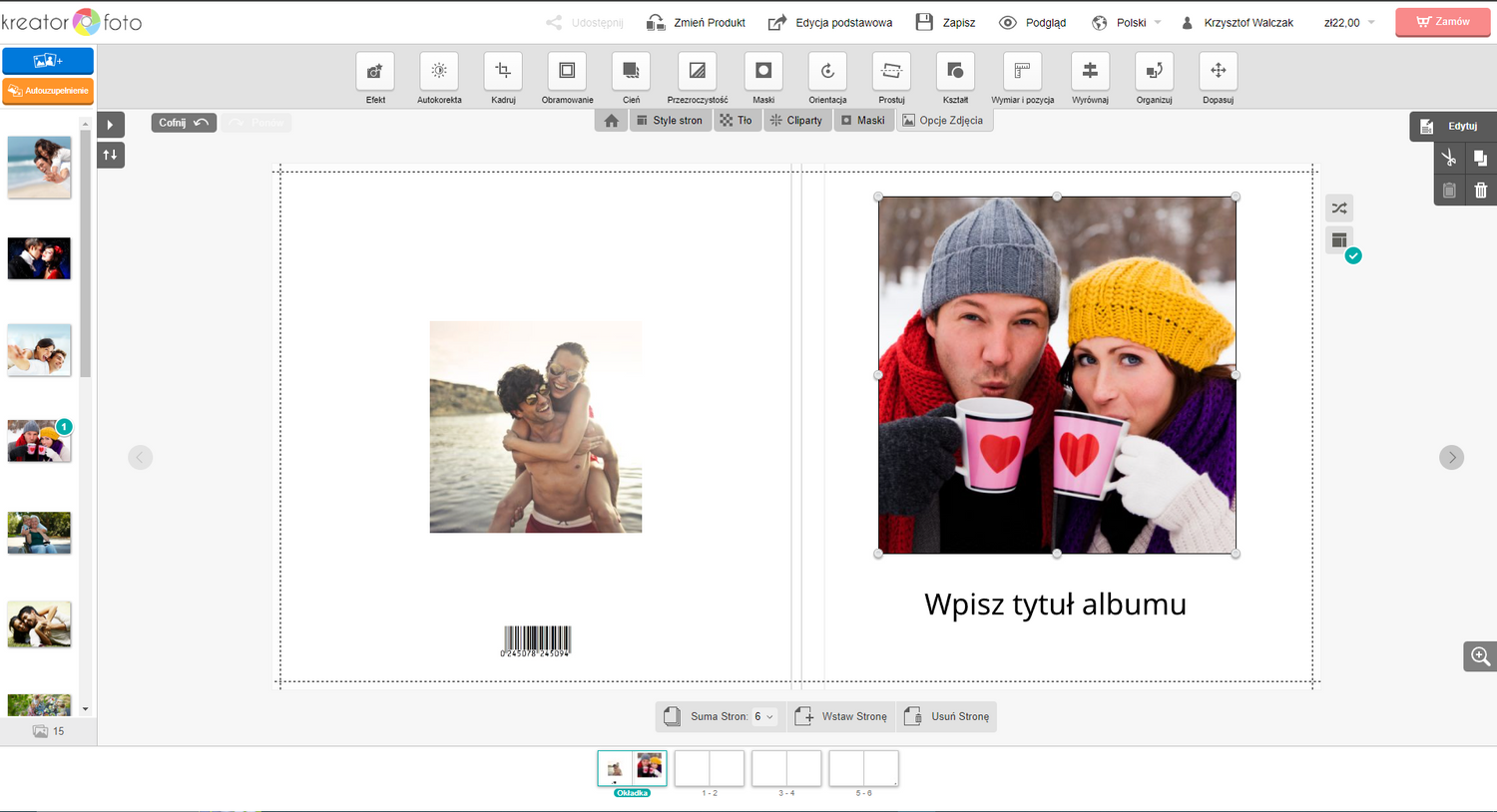
Task: Click the clipboard paste icon
Action: coord(1449,190)
